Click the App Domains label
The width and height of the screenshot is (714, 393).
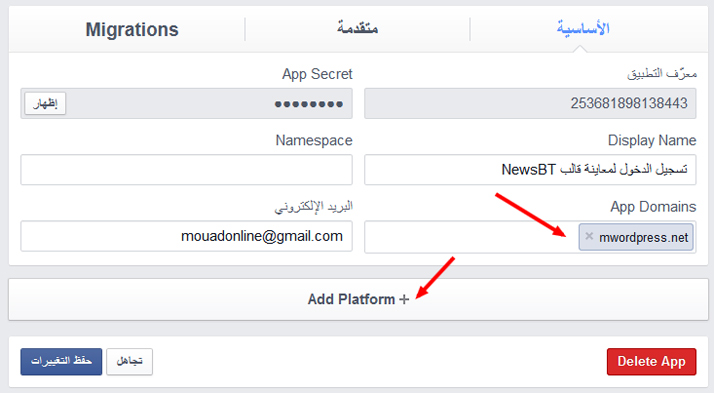(653, 207)
